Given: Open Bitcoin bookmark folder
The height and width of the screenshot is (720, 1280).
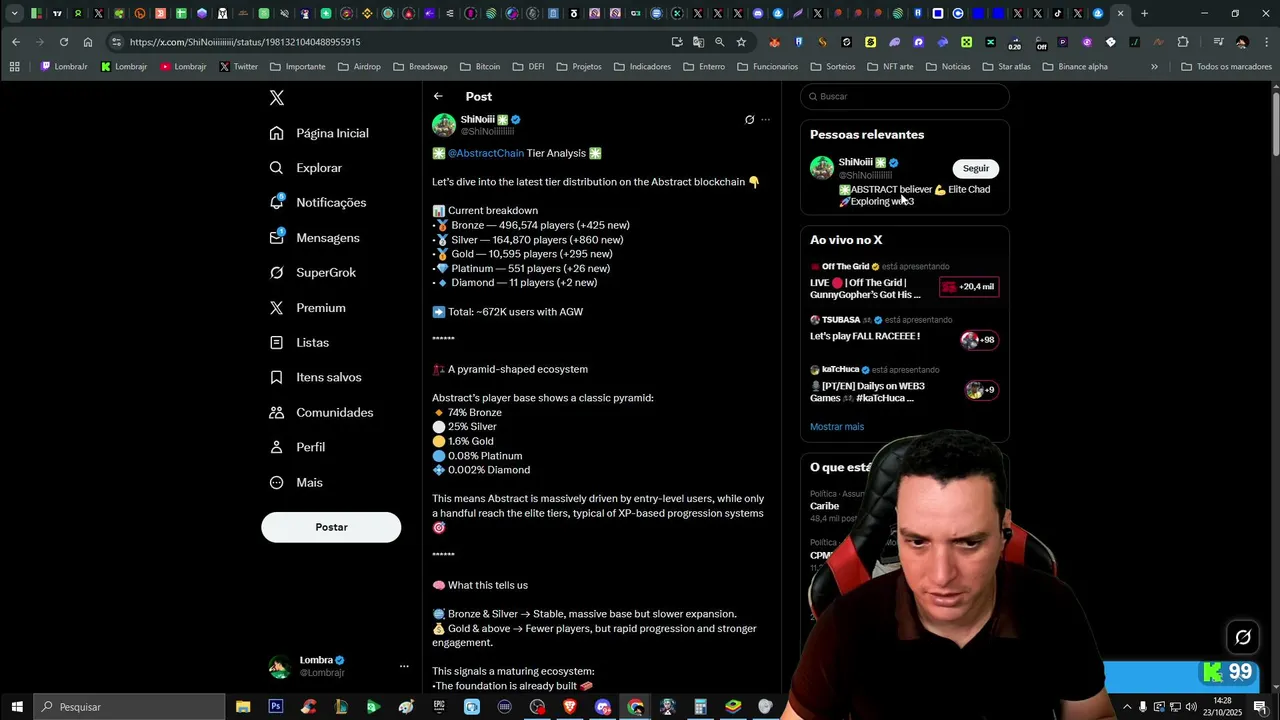Looking at the screenshot, I should 480,67.
